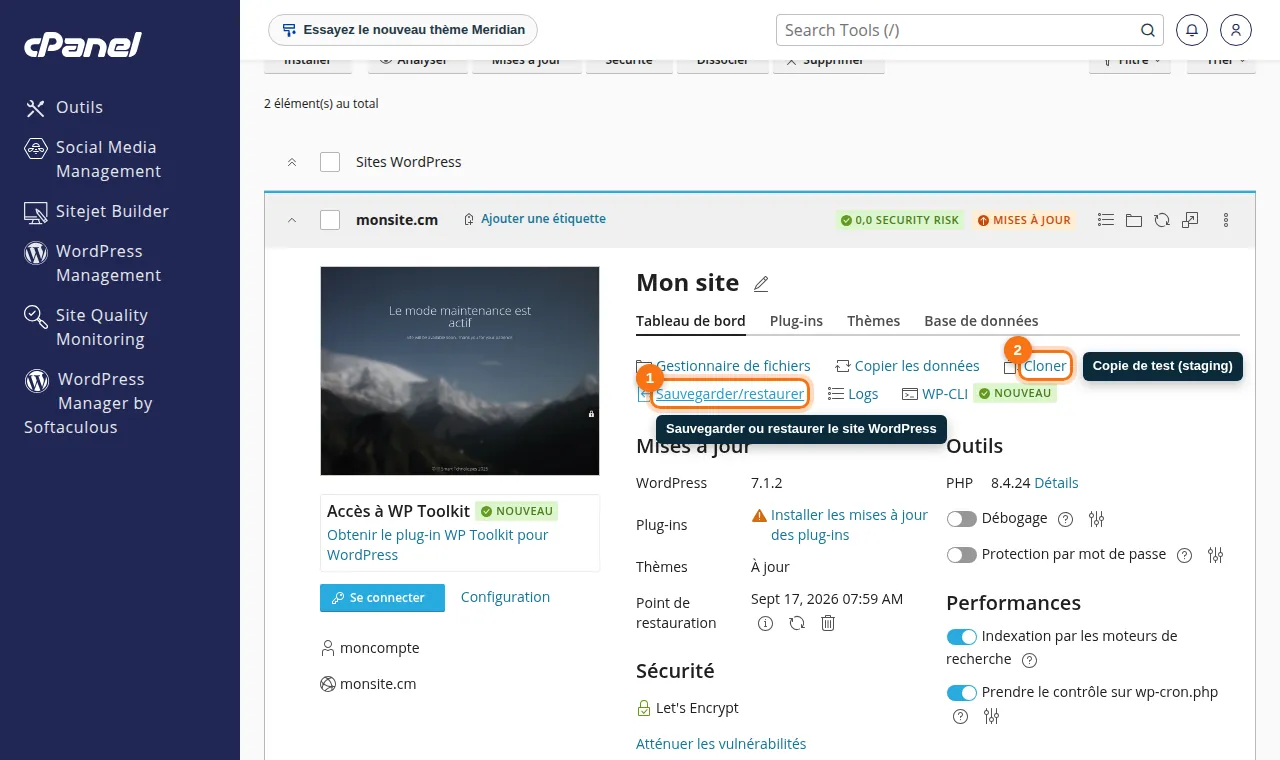Check the monsite.cm site checkbox
Image resolution: width=1280 pixels, height=760 pixels.
[330, 220]
